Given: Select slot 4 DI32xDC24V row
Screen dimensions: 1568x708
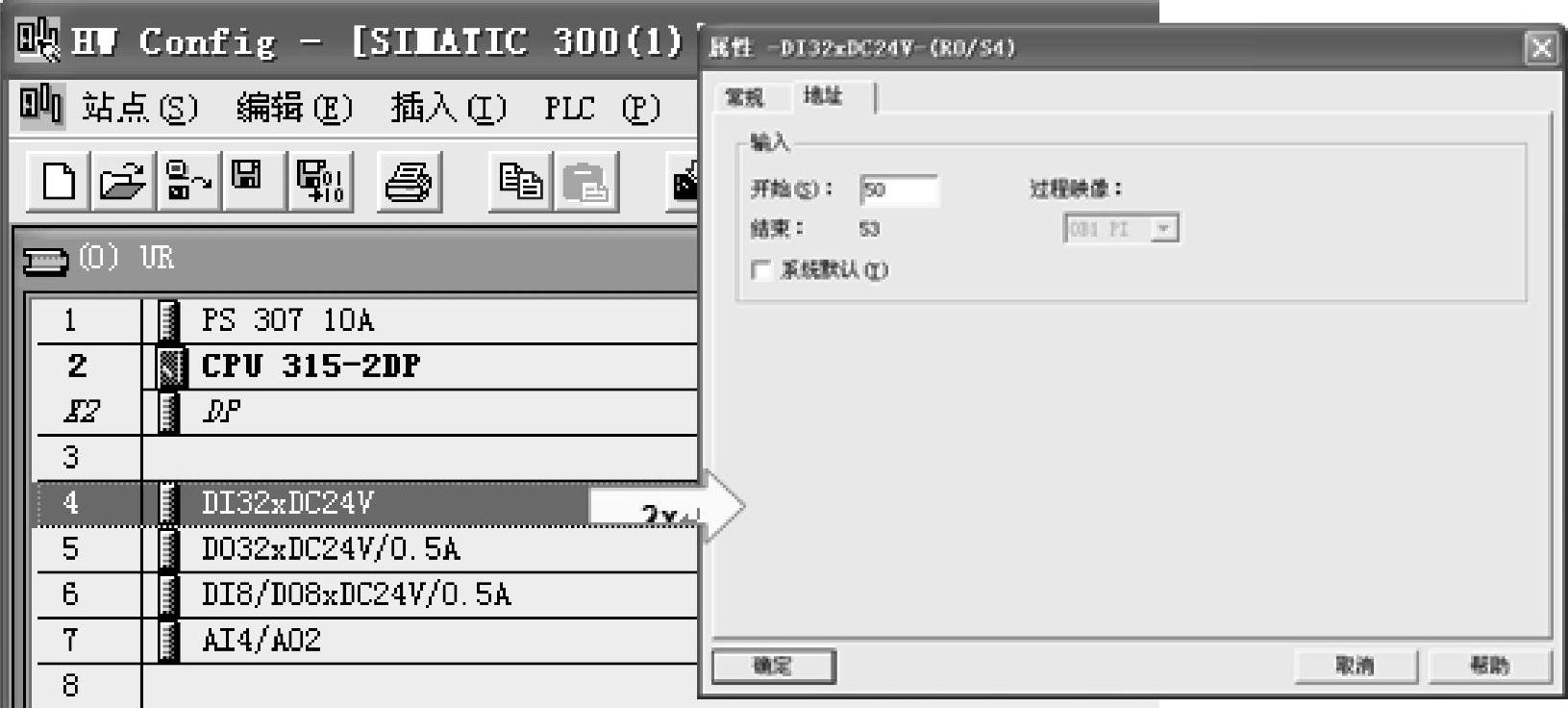Looking at the screenshot, I should click(x=366, y=503).
